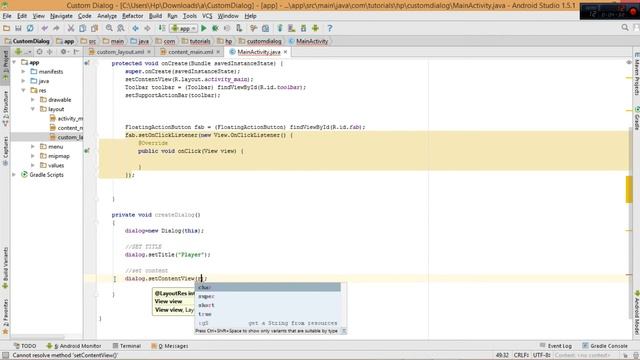Click the Scroll from Source target icon
640x360 pixels.
tap(39, 52)
